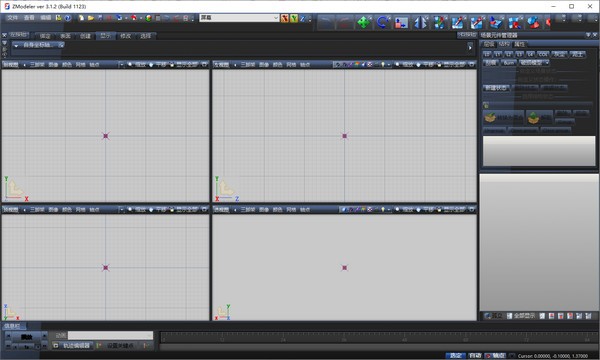Select the blue Rotate tool

(382, 22)
